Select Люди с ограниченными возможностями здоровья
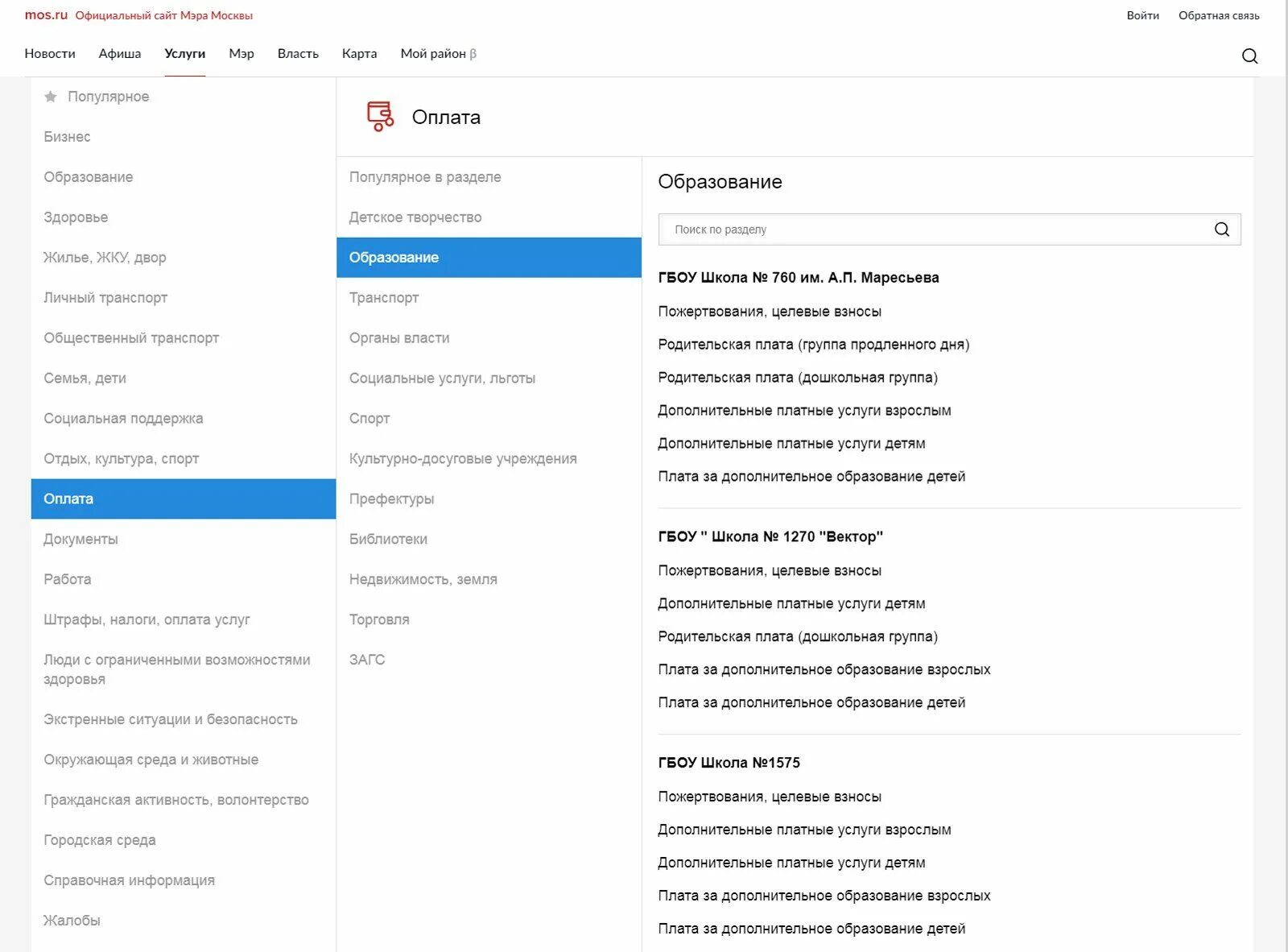The height and width of the screenshot is (952, 1288). (184, 669)
